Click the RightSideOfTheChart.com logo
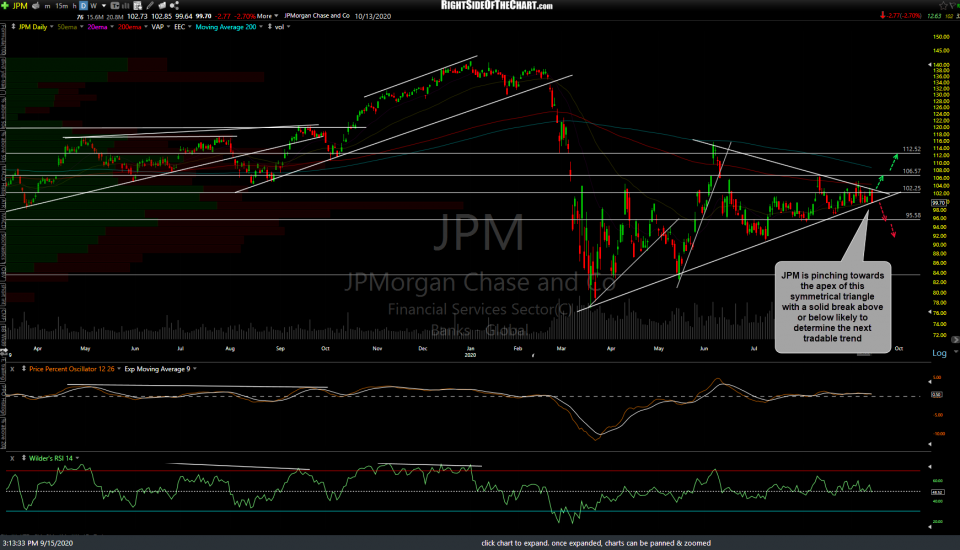This screenshot has height=550, width=960. point(497,6)
